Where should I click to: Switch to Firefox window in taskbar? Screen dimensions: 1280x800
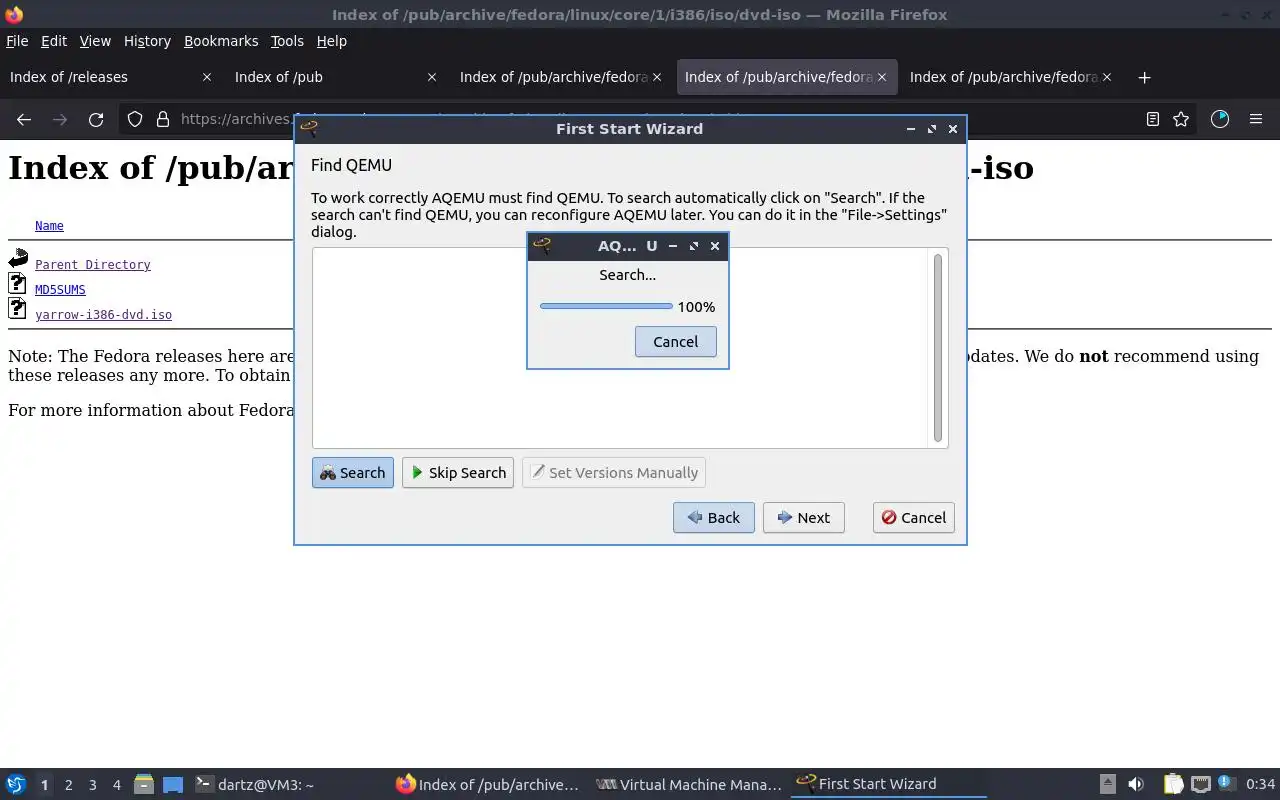488,785
